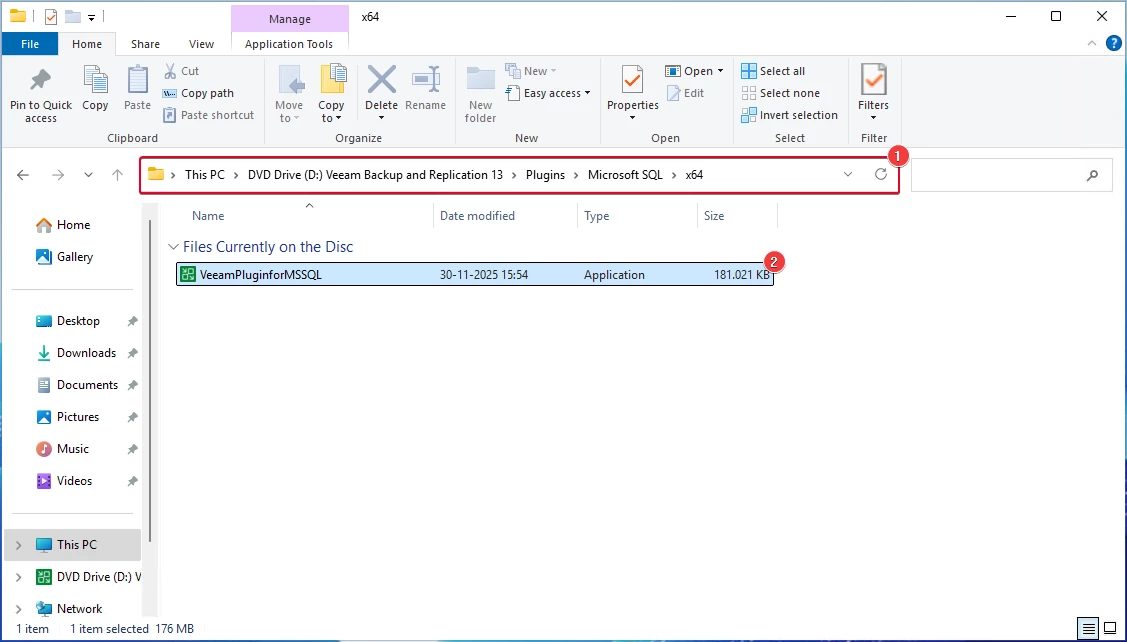Open recent locations dropdown arrow
1127x642 pixels.
88,175
